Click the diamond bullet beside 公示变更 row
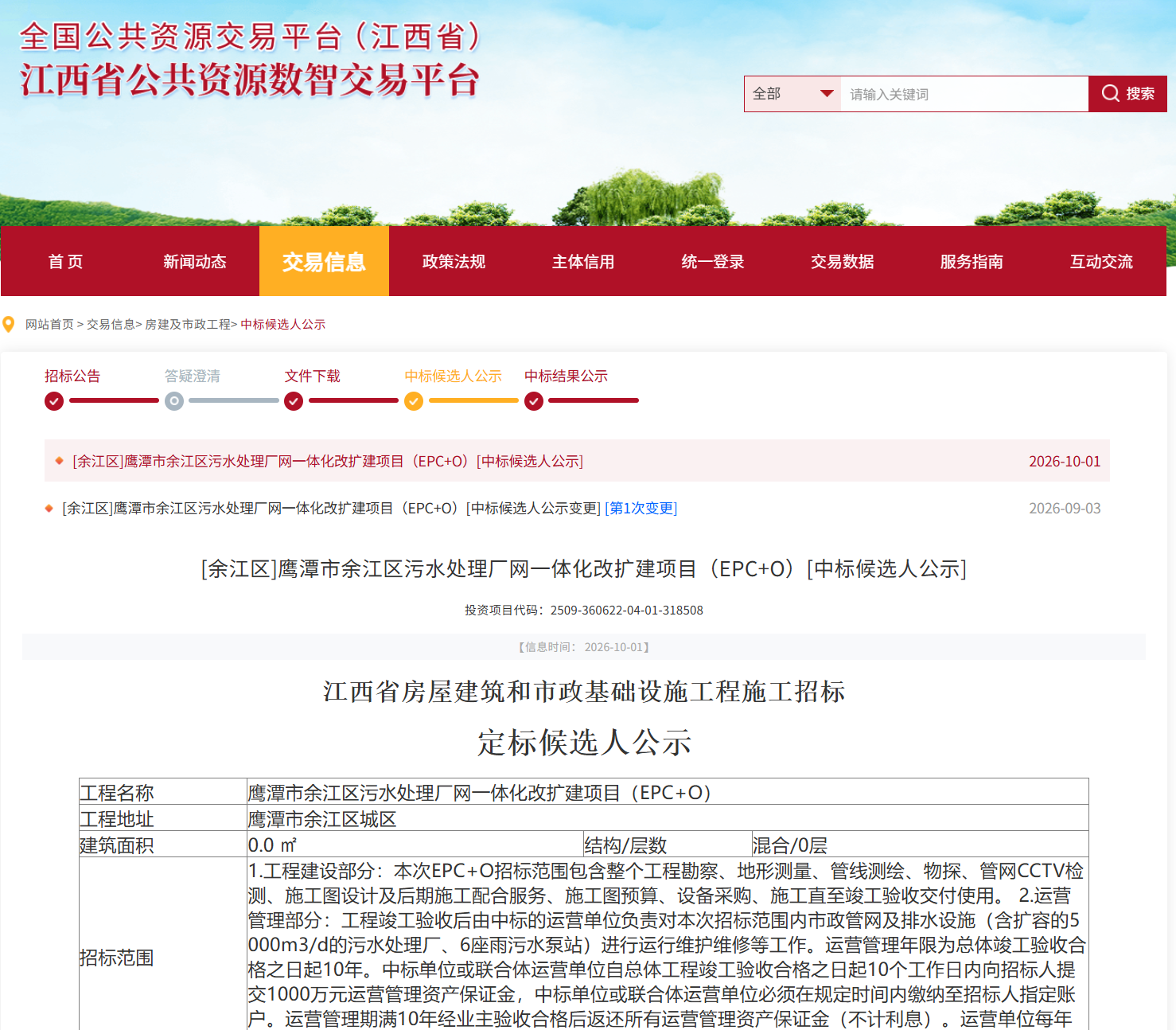The image size is (1176, 1030). [49, 508]
